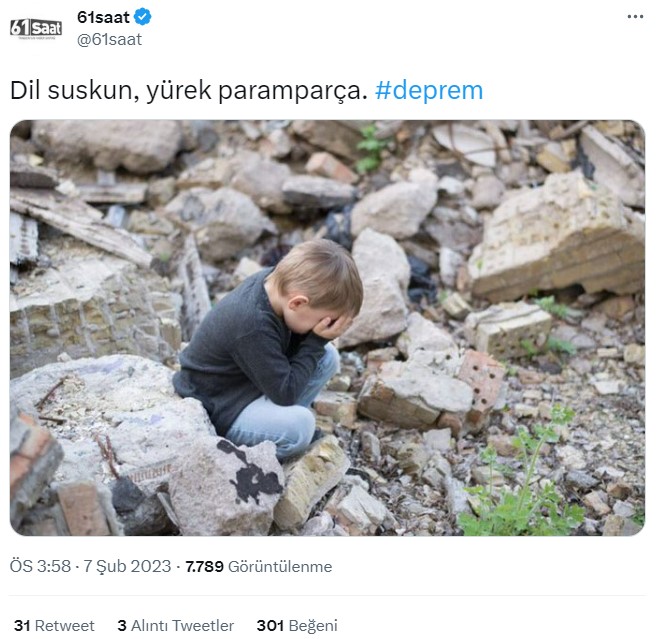
Task: Click the number 3 before Alıntı Tweetler
Action: (122, 626)
